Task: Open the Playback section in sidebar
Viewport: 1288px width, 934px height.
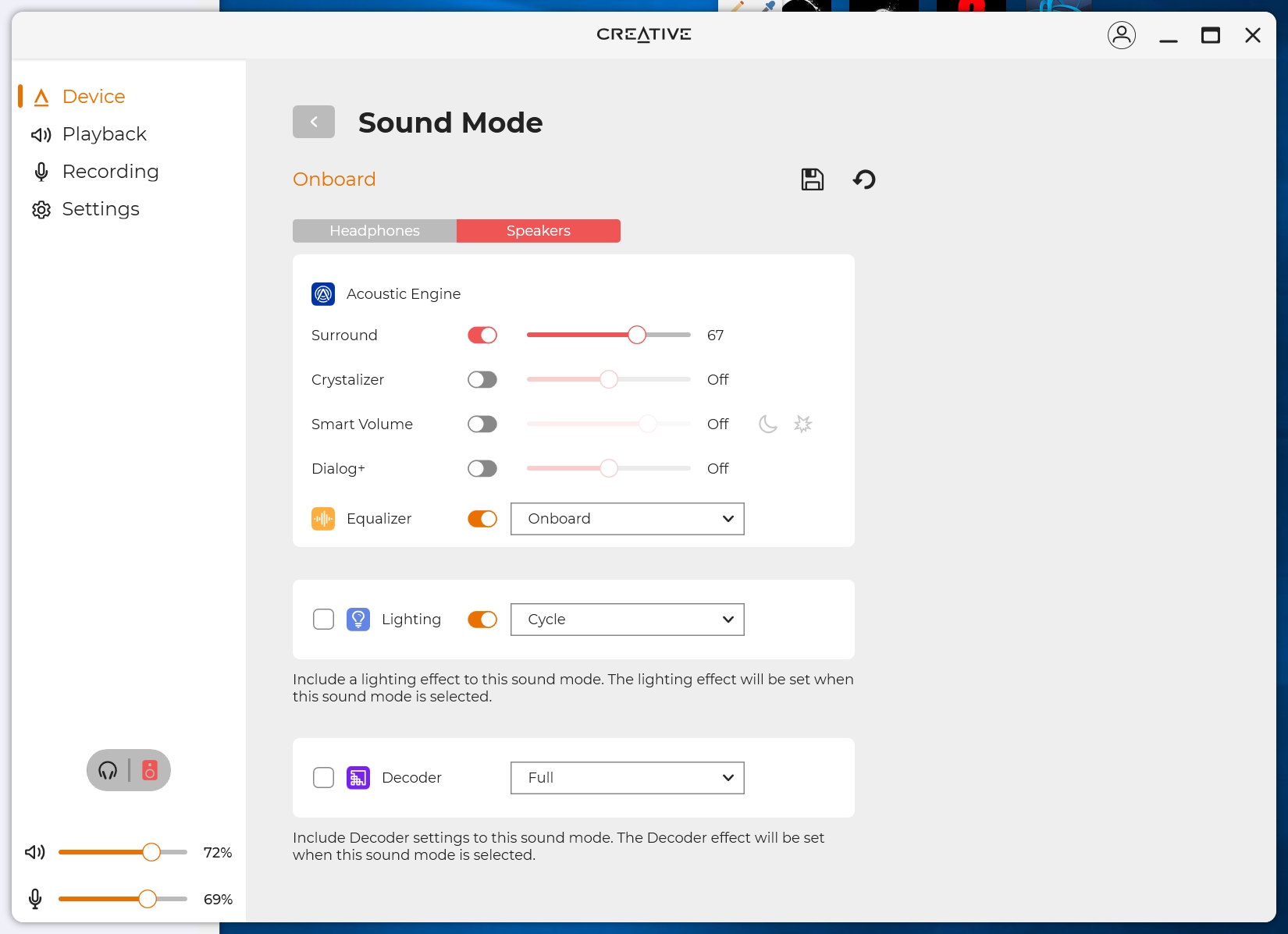Action: coord(104,134)
